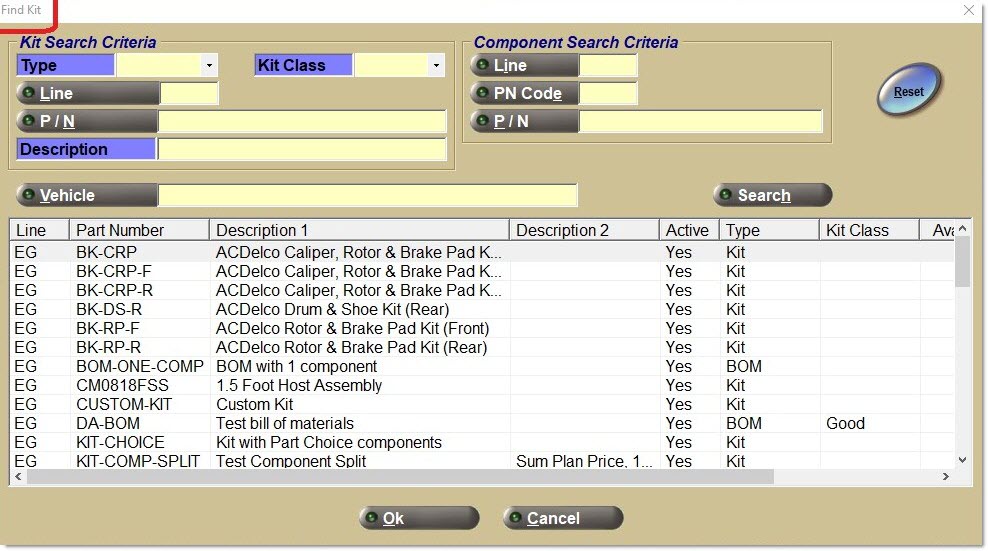Click the vertical scrollbar down arrow
The image size is (988, 551).
[x=962, y=460]
